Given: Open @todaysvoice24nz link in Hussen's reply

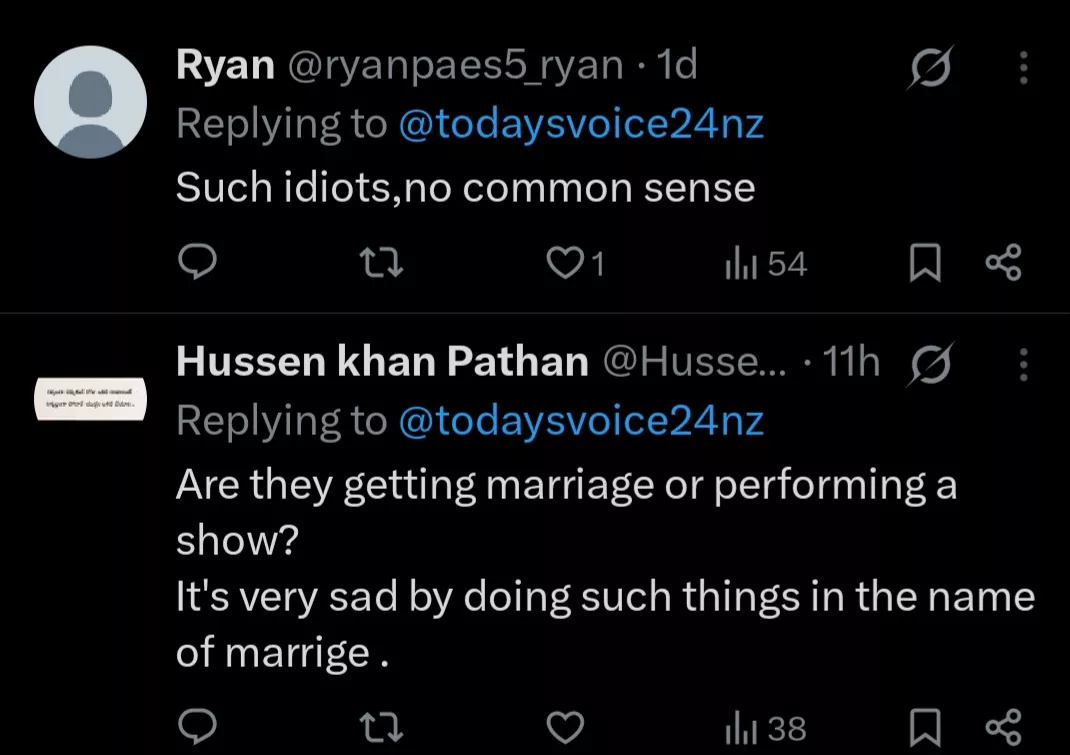Looking at the screenshot, I should [581, 421].
